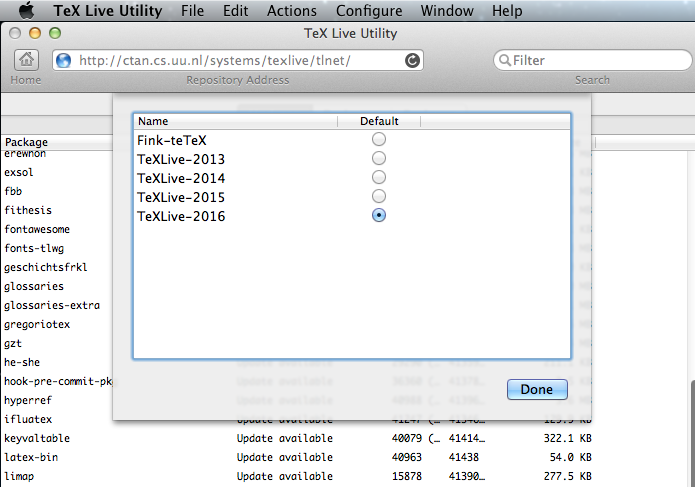Screen dimensions: 695x487
Task: Click the Home toolbar icon
Action: click(x=26, y=60)
